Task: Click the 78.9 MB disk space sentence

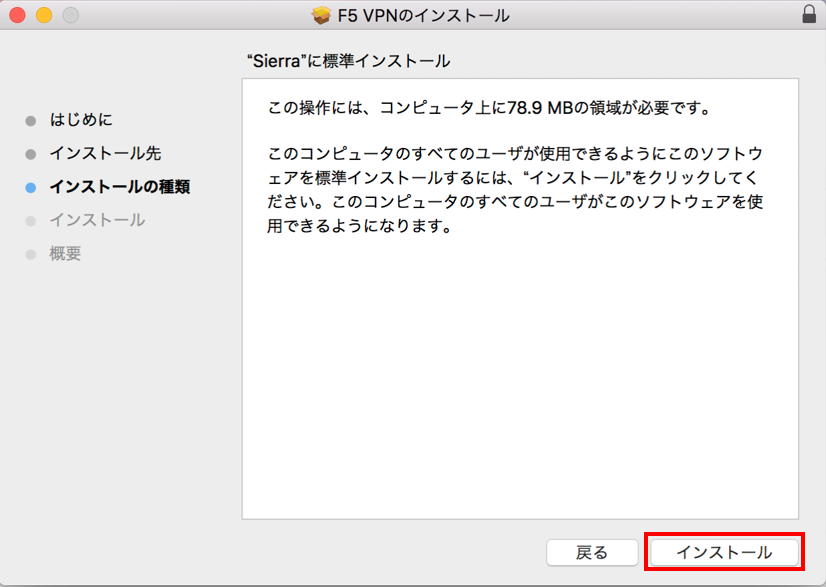Action: [x=490, y=108]
